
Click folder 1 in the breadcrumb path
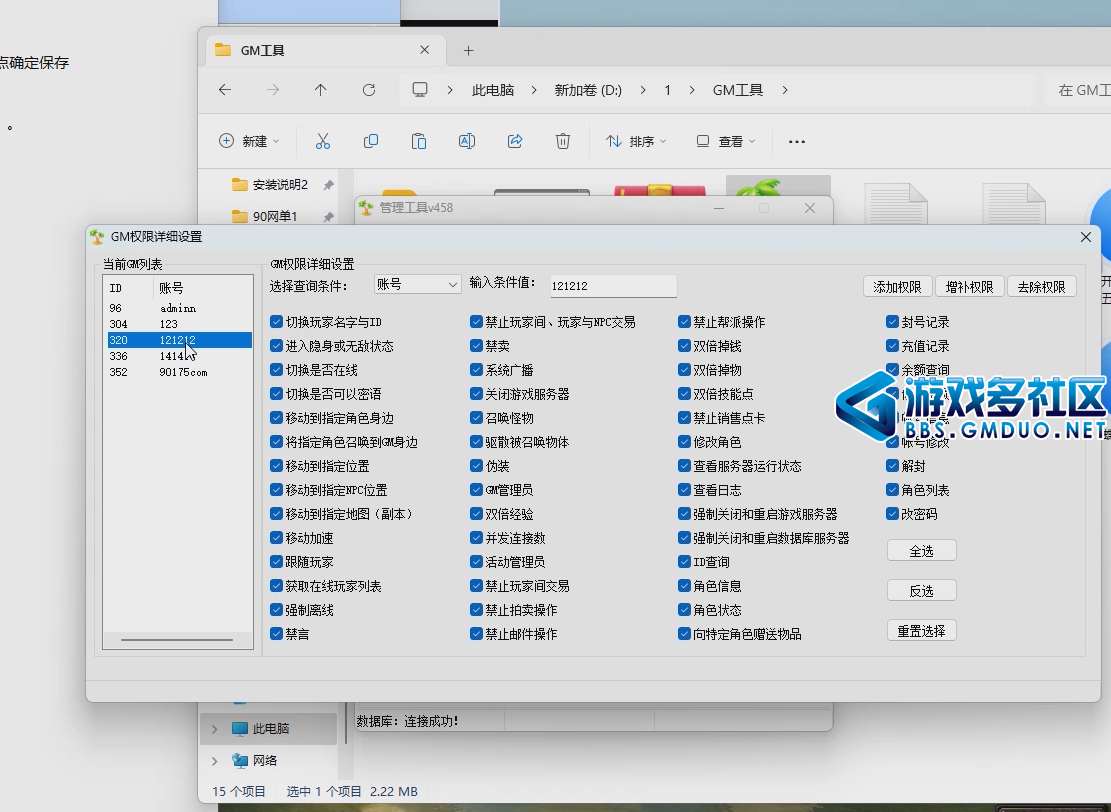[667, 90]
